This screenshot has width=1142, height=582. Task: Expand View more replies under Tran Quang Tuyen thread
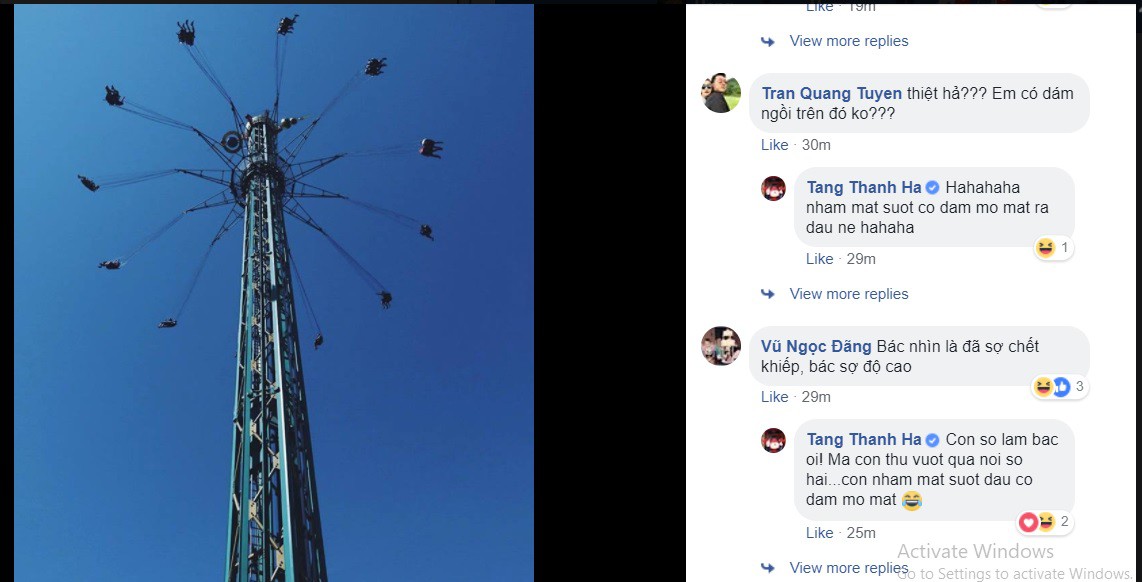pos(848,294)
